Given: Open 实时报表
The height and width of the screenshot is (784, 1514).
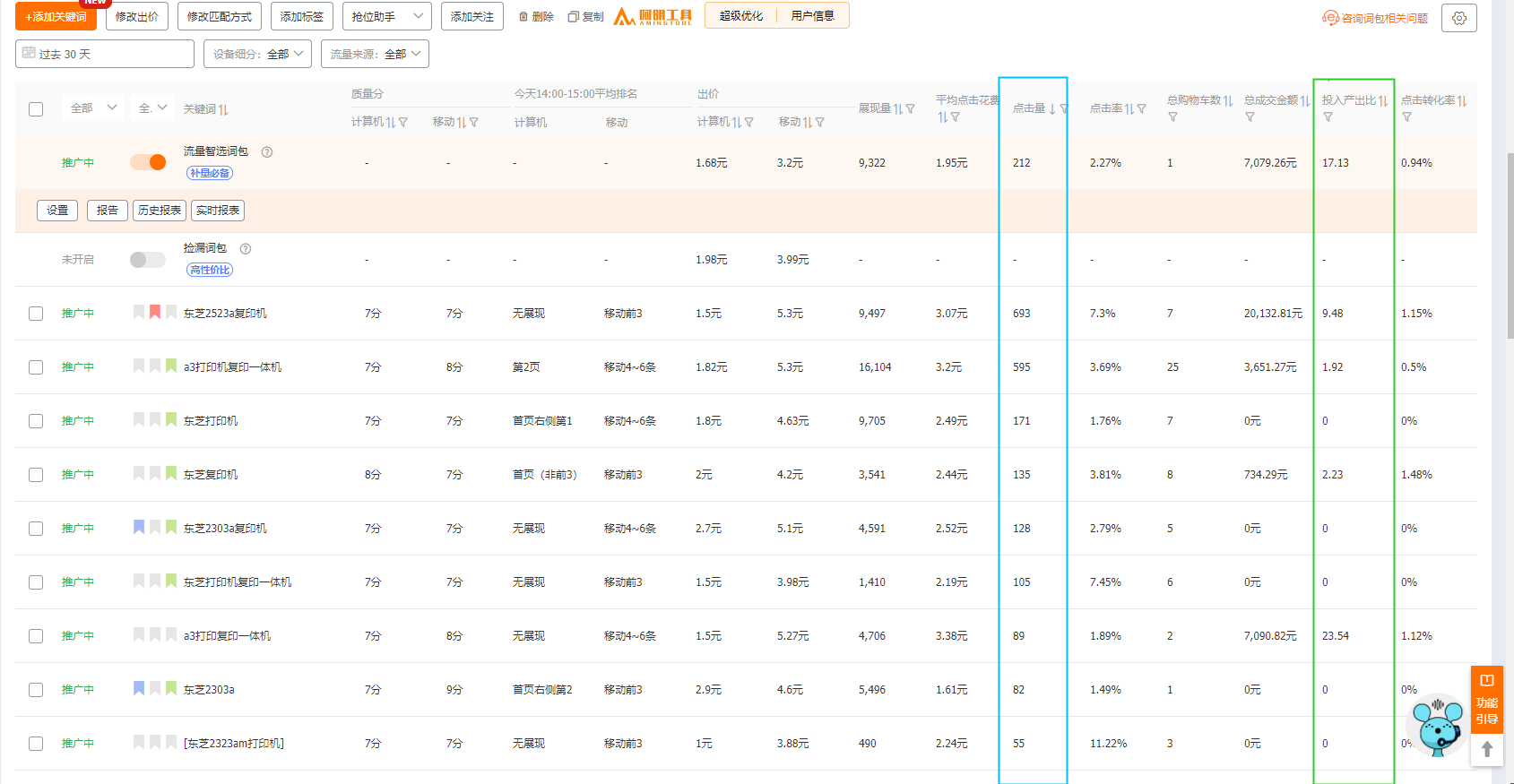Looking at the screenshot, I should tap(218, 211).
